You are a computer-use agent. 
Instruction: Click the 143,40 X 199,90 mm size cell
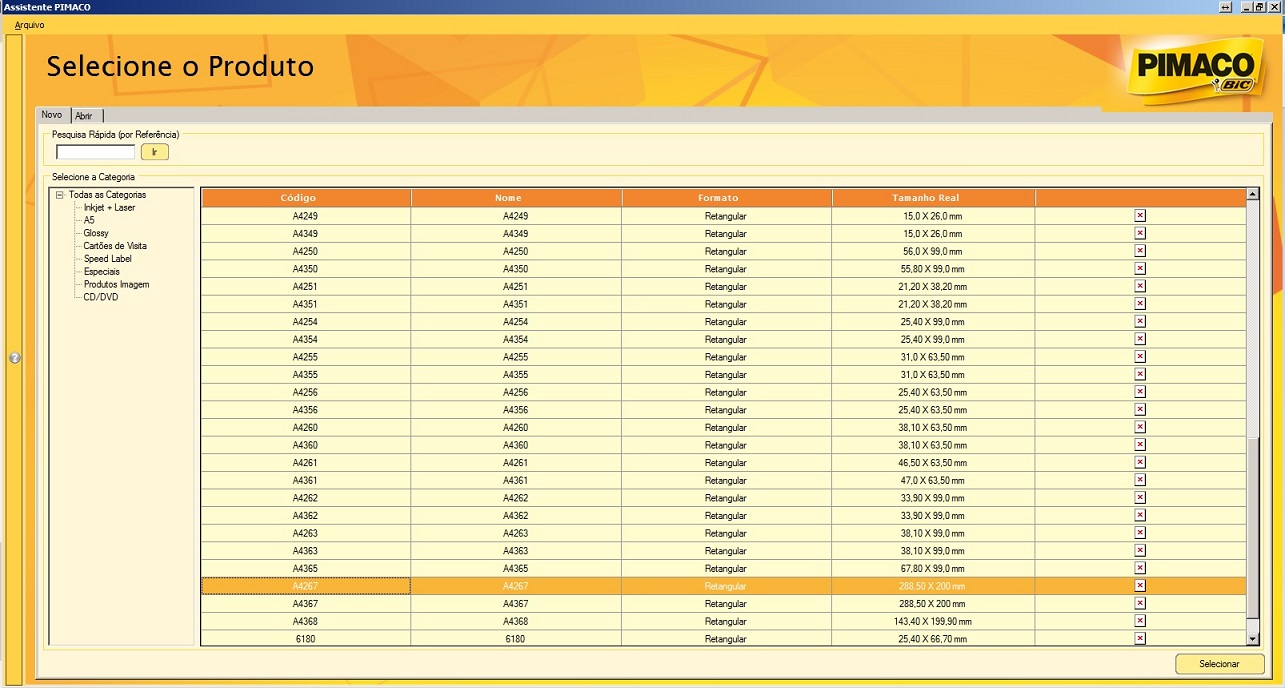point(933,621)
